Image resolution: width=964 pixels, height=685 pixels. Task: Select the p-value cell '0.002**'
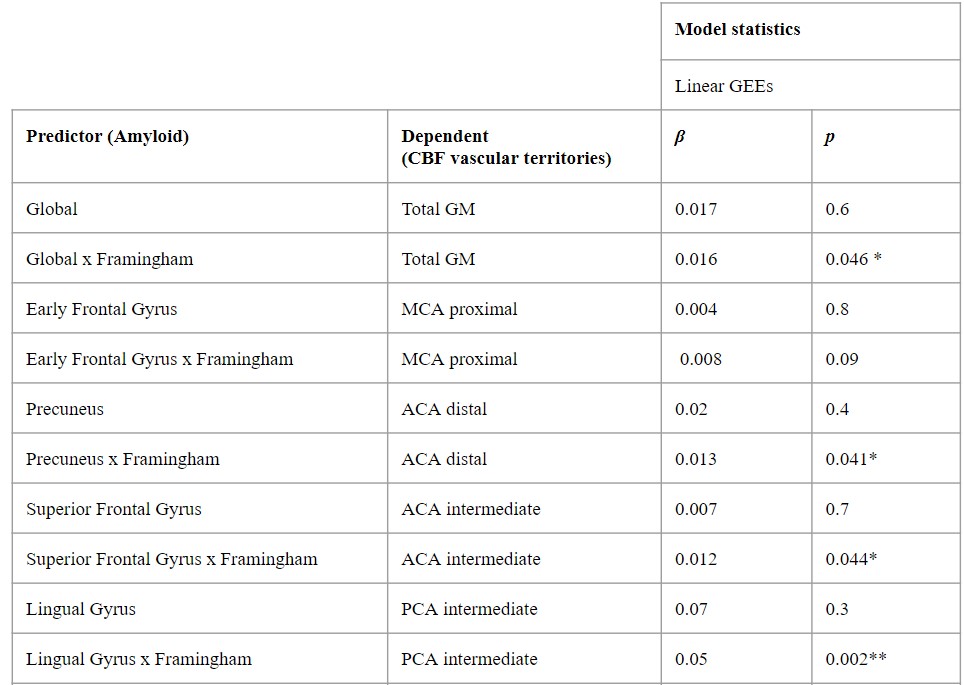point(856,659)
